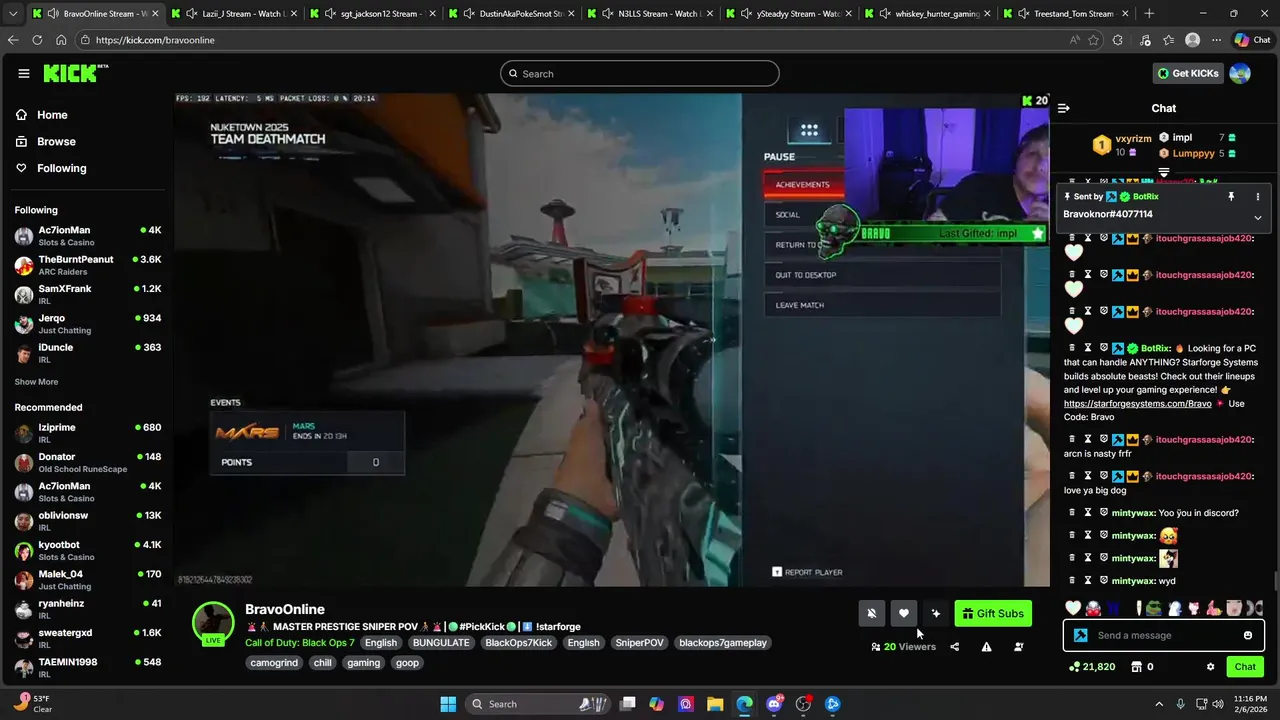Click the chat identity badge in message box
1280x720 pixels.
tap(1081, 636)
